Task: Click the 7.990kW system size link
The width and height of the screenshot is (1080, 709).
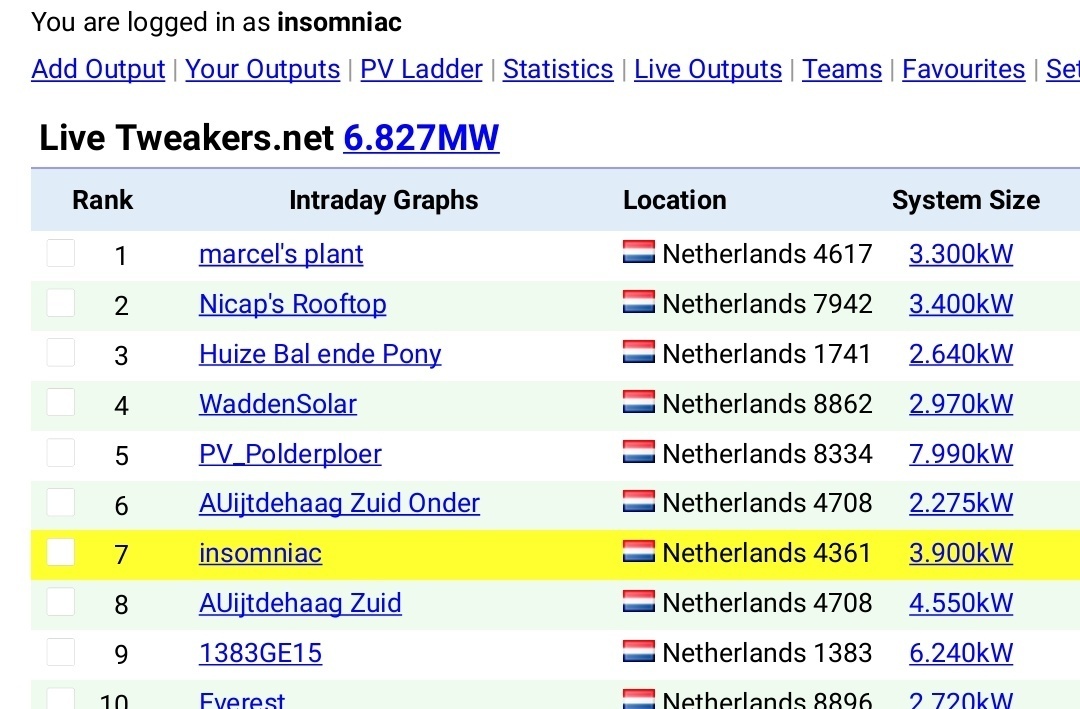Action: coord(961,454)
